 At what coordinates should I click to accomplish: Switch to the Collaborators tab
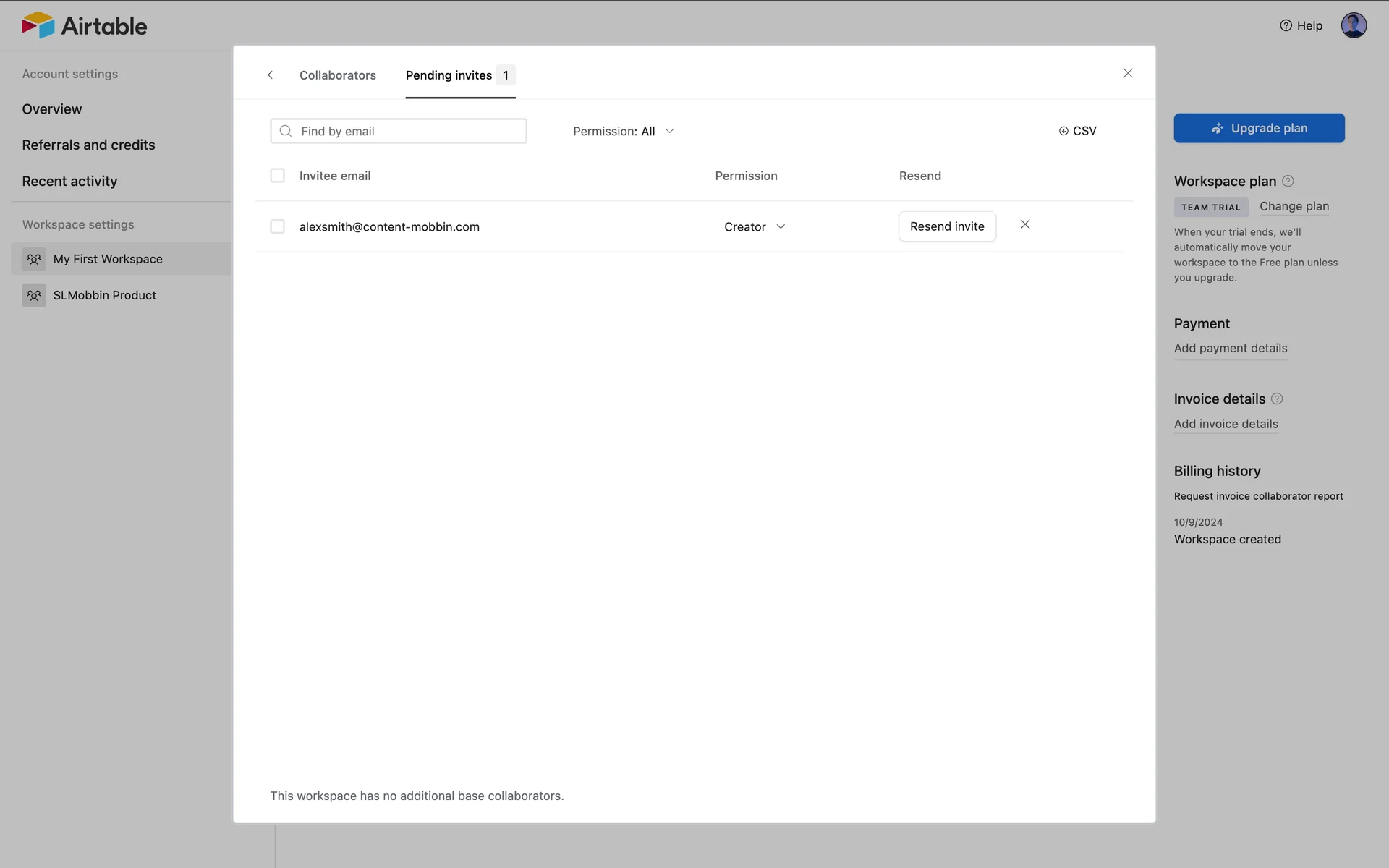(338, 75)
